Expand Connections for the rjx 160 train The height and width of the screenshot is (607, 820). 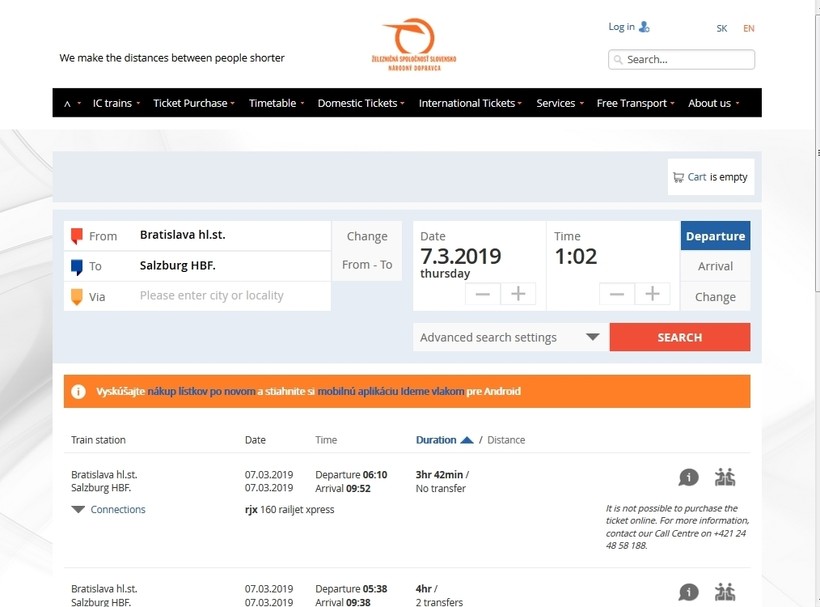[109, 509]
